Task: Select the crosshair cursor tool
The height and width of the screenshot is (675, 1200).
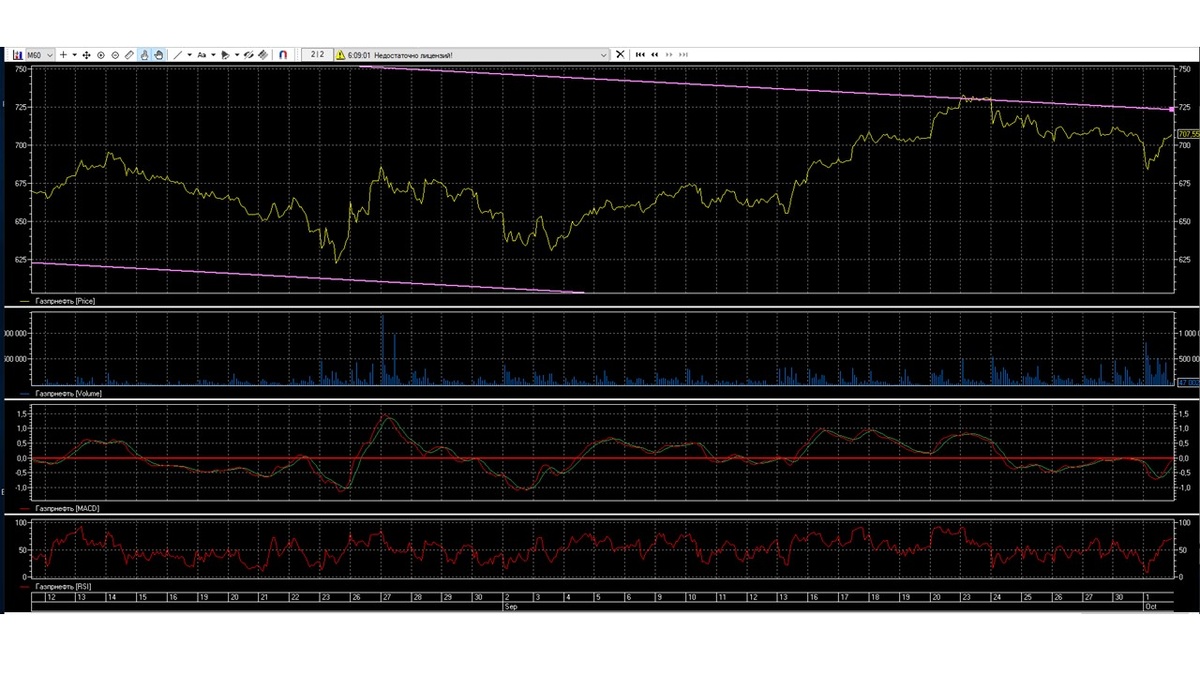Action: (63, 55)
